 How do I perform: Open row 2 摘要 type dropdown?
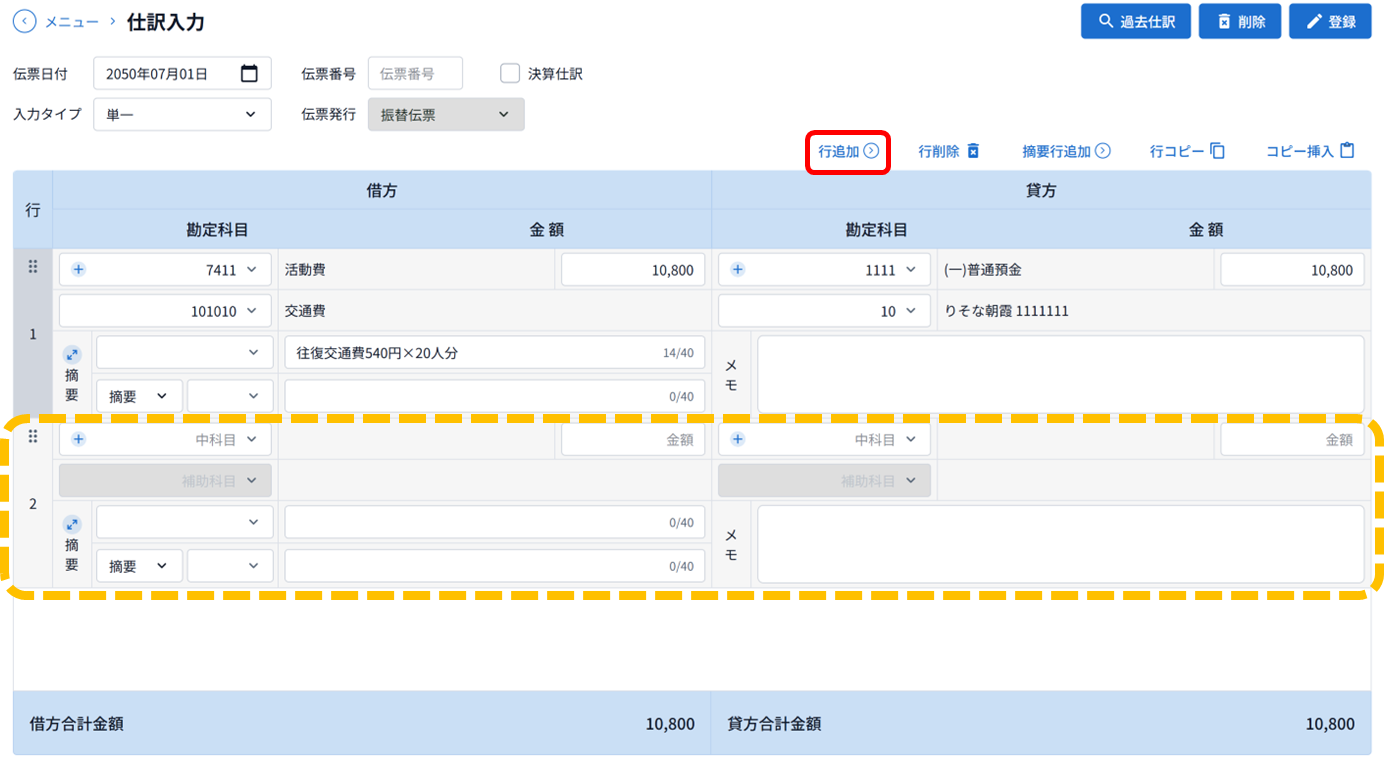point(140,566)
